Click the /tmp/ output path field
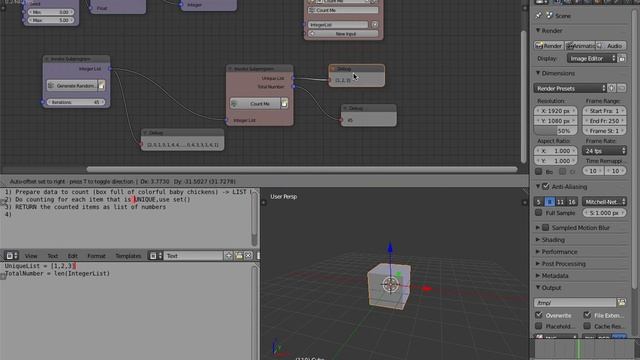640x360 pixels. pyautogui.click(x=575, y=302)
